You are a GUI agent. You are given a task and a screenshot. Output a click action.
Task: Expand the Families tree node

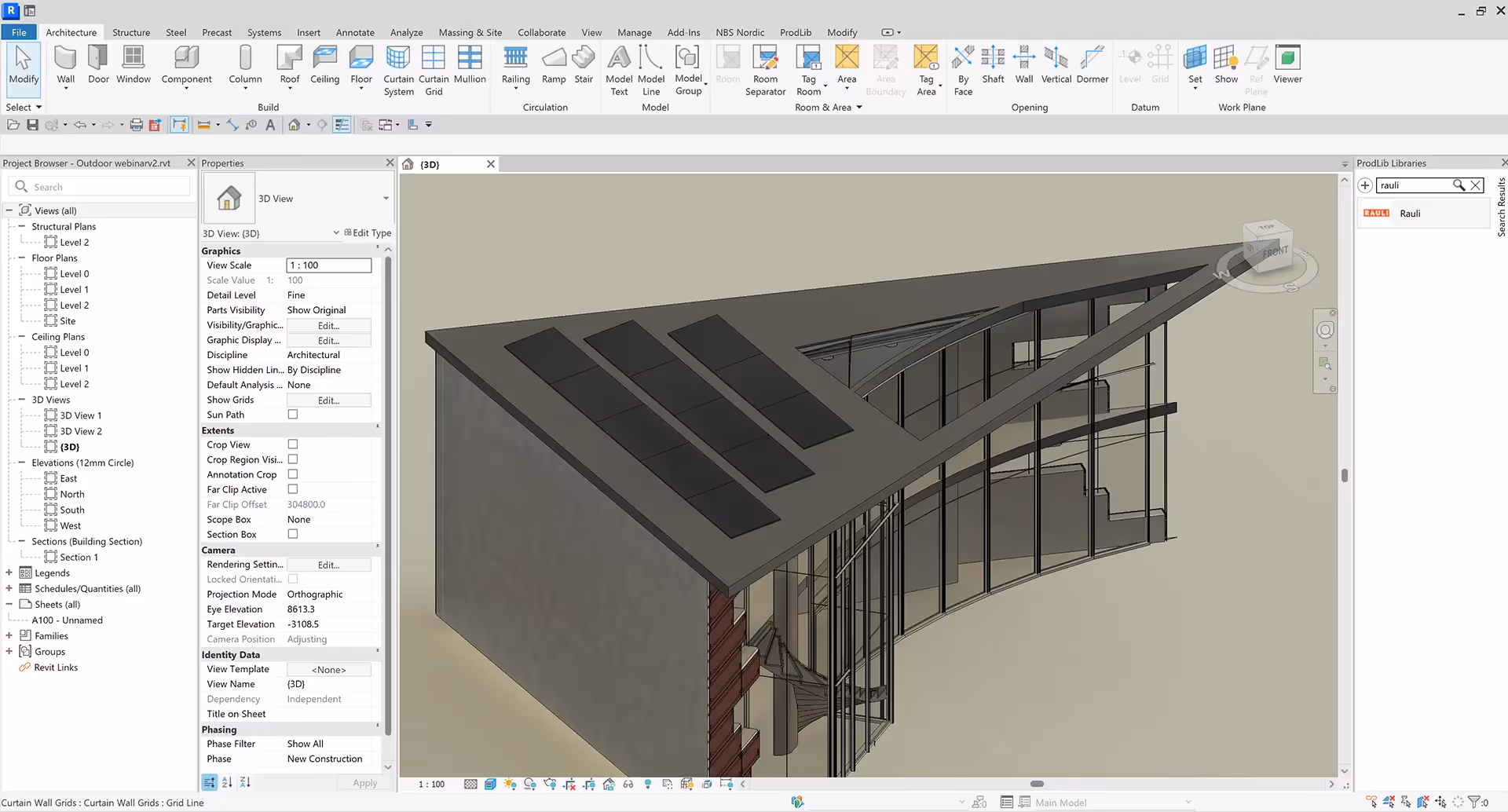click(9, 635)
